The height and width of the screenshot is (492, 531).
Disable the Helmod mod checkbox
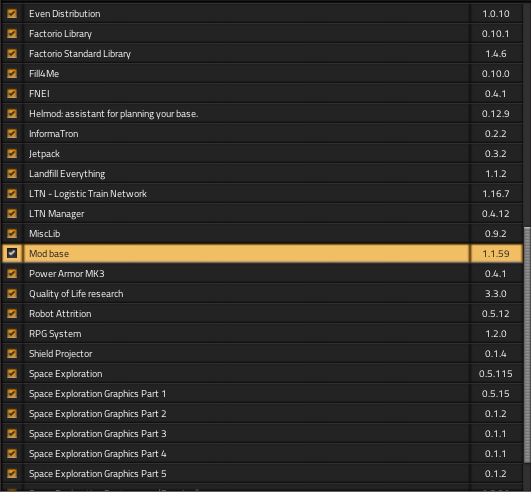pos(12,113)
